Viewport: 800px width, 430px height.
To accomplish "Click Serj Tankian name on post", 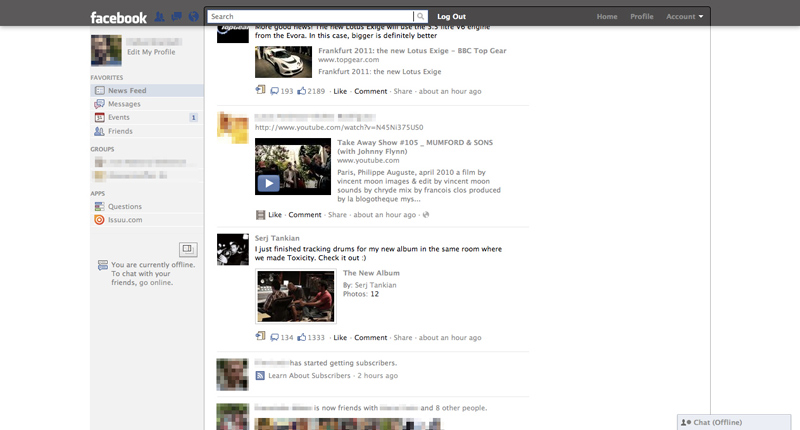I will [x=277, y=238].
